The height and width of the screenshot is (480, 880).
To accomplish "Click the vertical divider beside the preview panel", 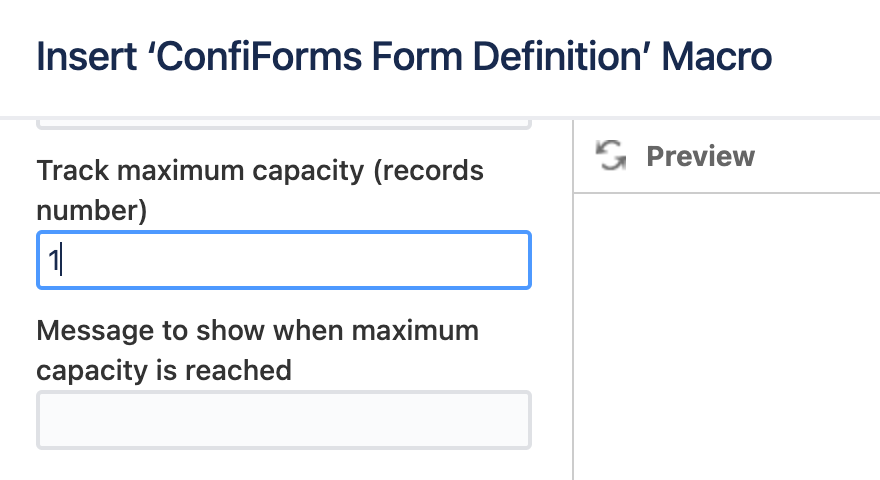I will click(x=573, y=300).
